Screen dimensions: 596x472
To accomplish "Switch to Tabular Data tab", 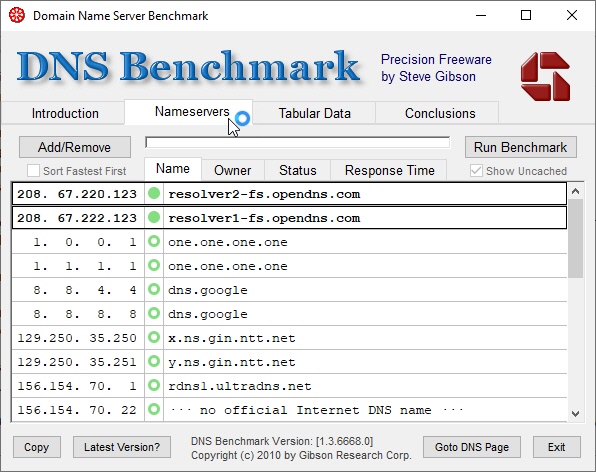I will click(314, 113).
